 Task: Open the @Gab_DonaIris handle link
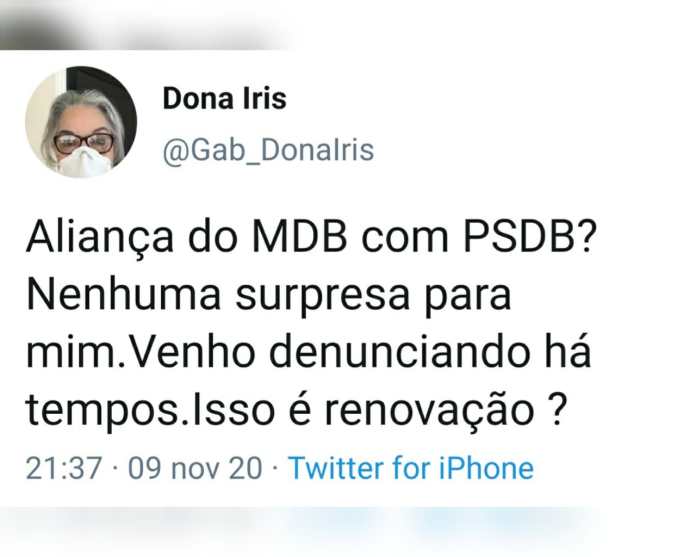pyautogui.click(x=268, y=150)
